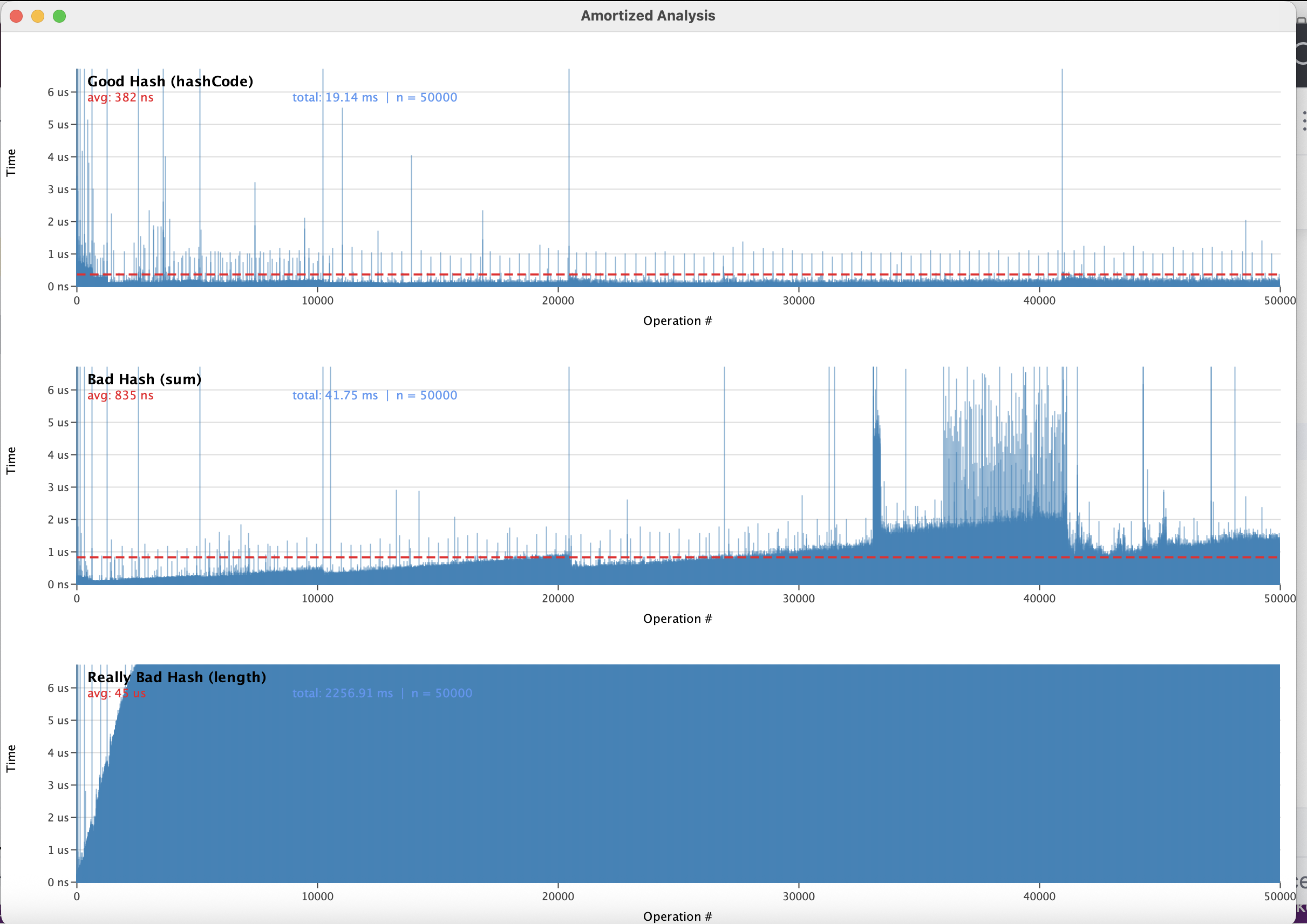
Task: Click the 40000 tick label in Bad Hash chart
Action: 1039,599
